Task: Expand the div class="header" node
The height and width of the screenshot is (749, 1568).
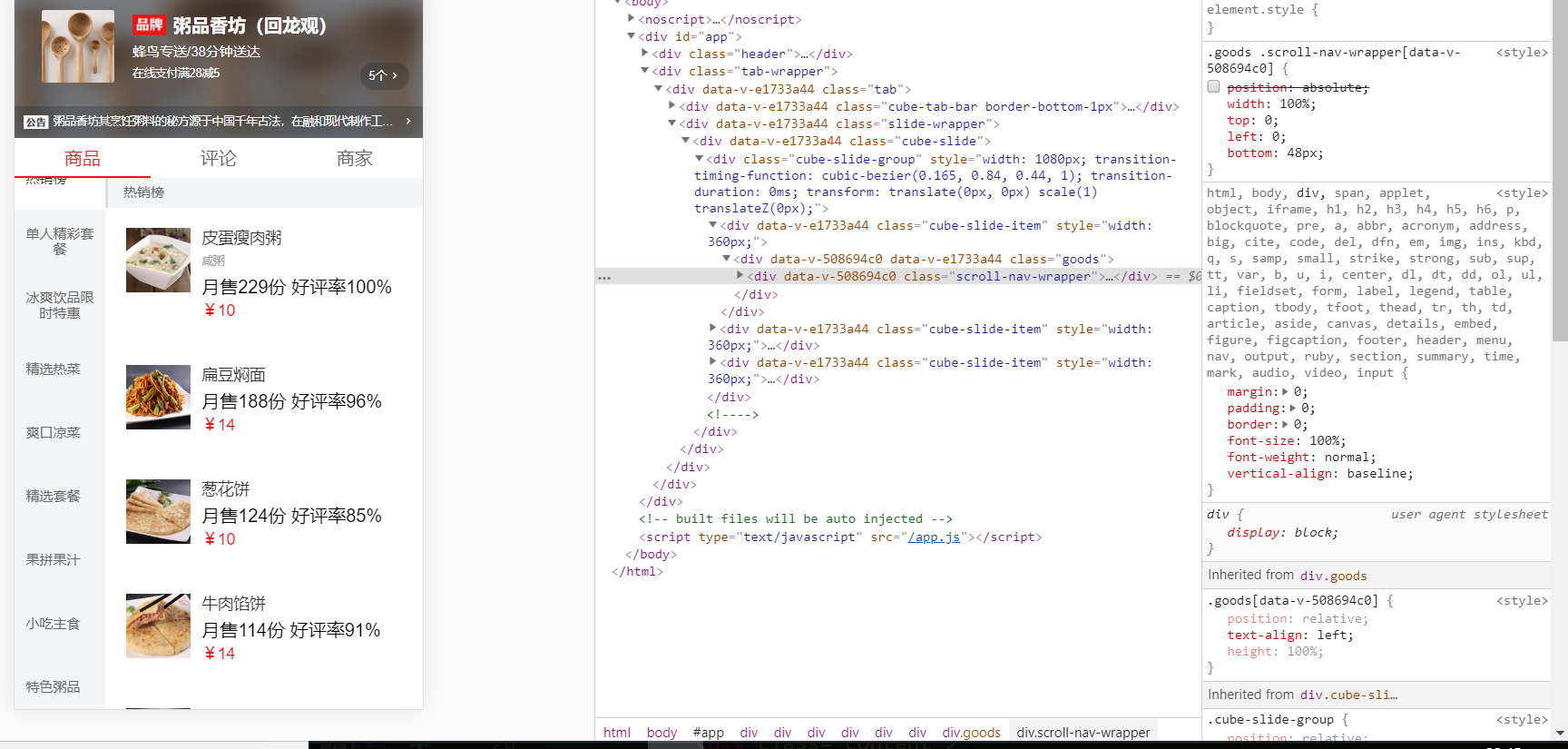Action: click(x=645, y=54)
